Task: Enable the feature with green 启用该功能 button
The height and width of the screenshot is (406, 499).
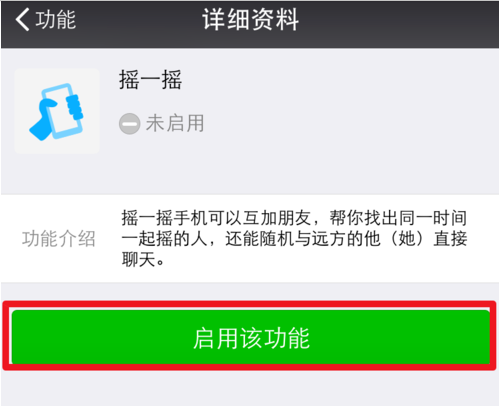Action: 251,337
